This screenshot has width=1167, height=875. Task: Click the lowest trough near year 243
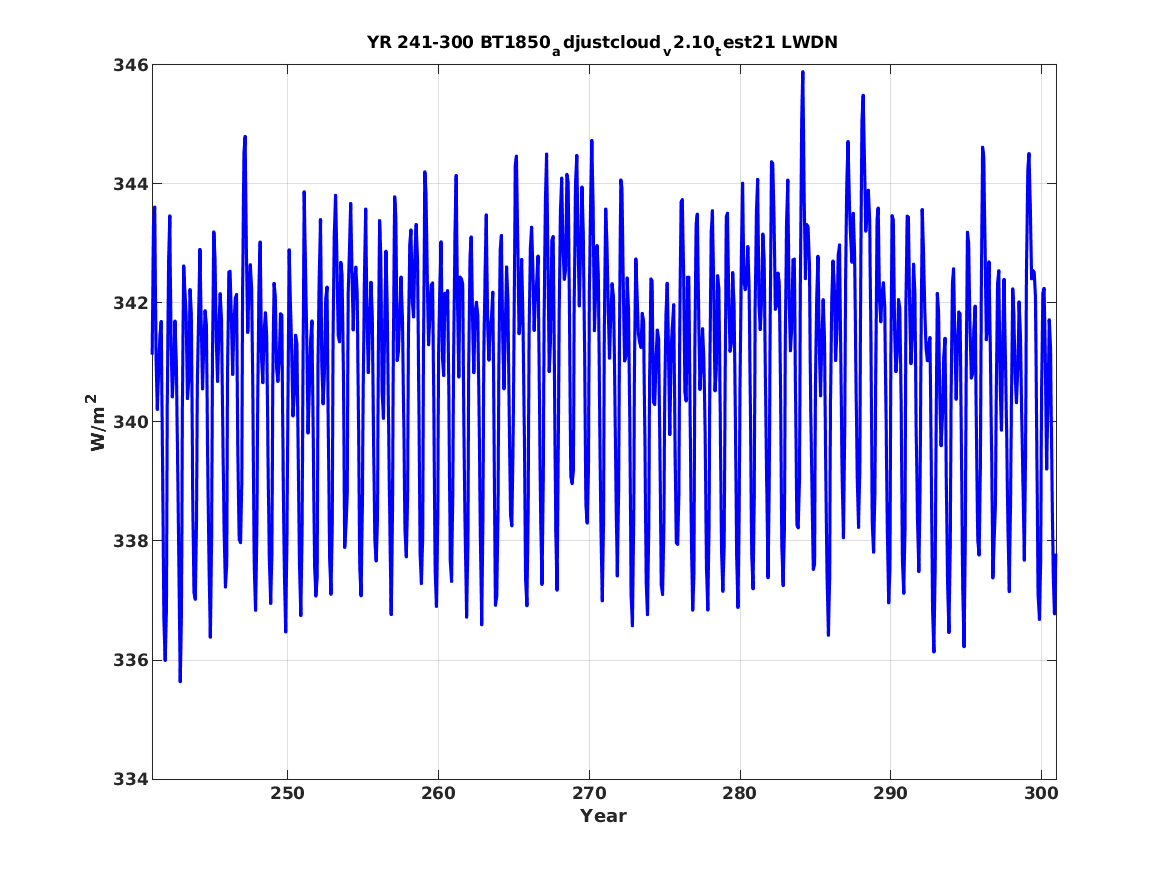click(x=180, y=680)
